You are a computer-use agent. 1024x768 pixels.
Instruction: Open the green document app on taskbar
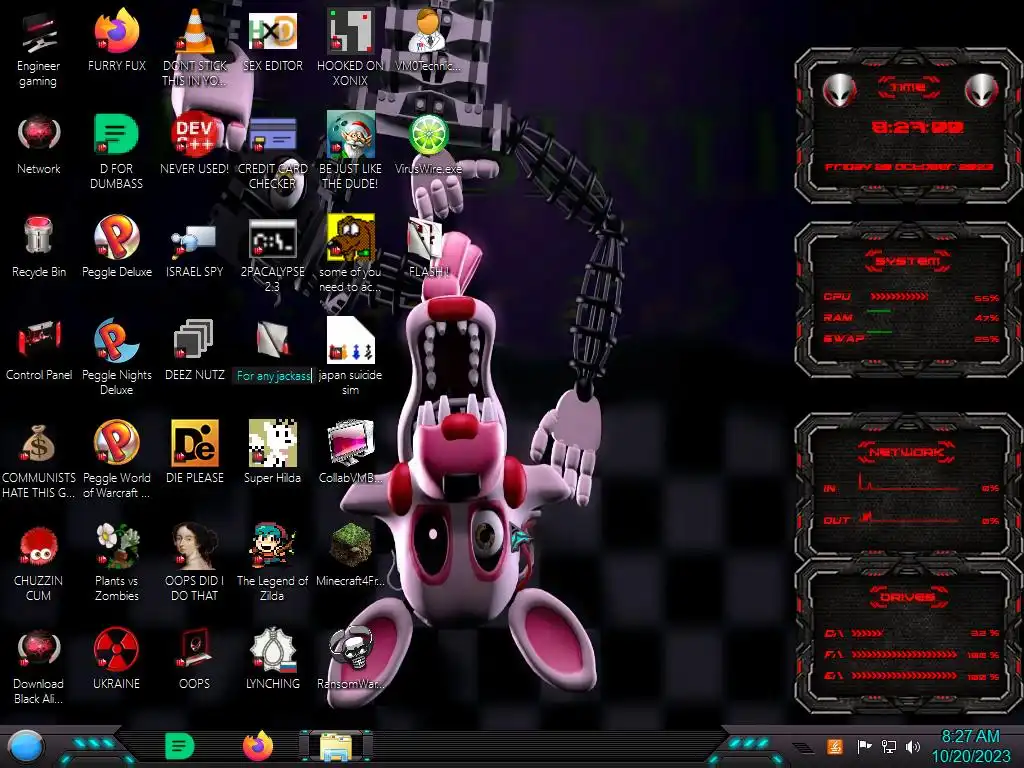[x=180, y=746]
